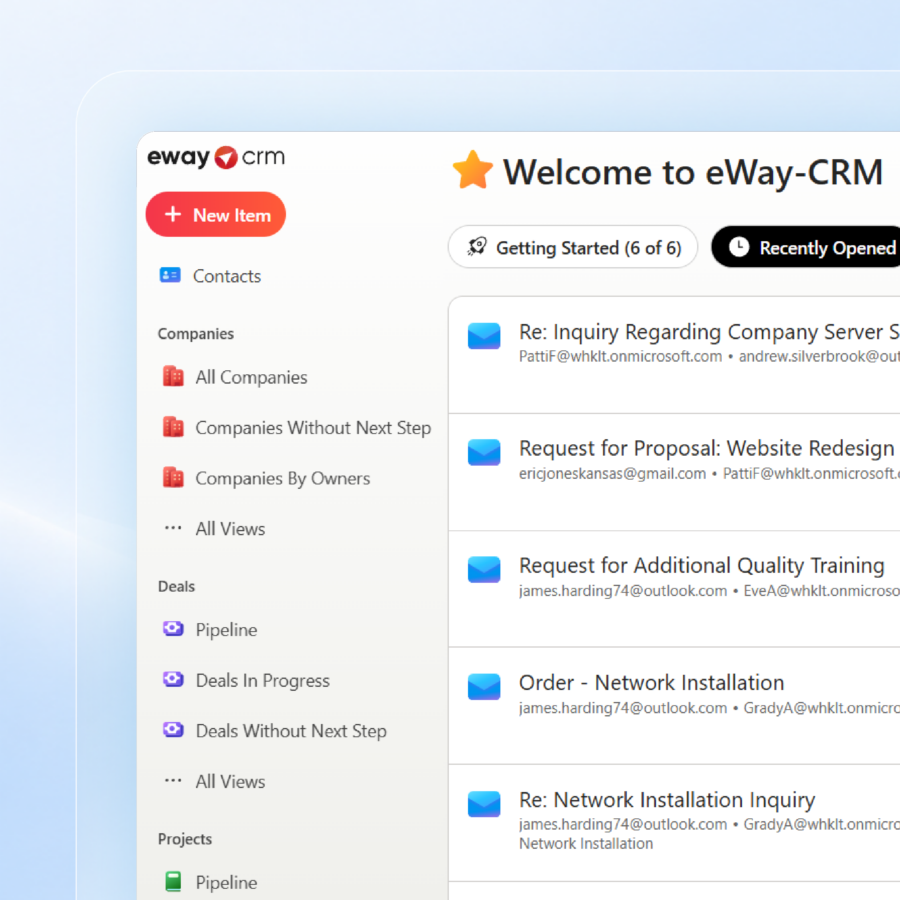Image resolution: width=900 pixels, height=900 pixels.
Task: Open Request for Additional Quality Training email
Action: tap(674, 589)
